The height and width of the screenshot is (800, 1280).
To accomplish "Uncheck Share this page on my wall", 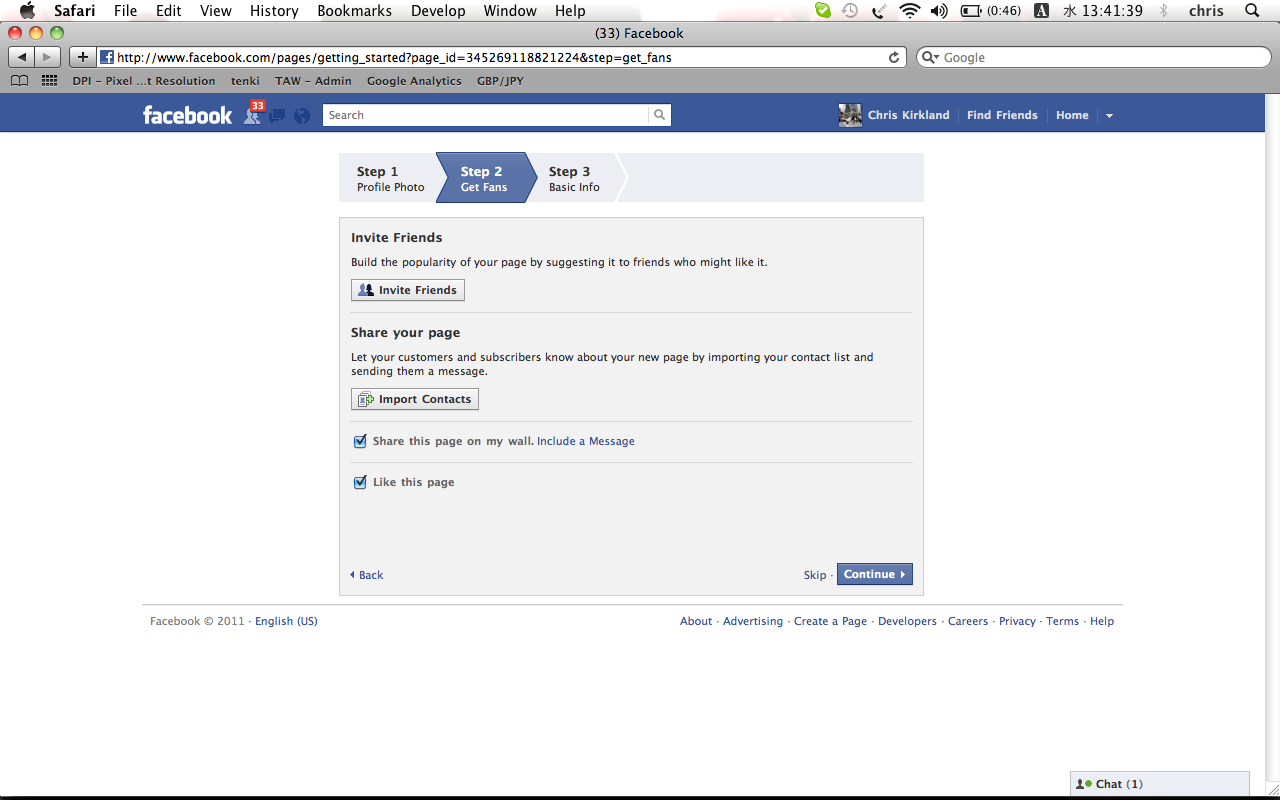I will tap(360, 441).
